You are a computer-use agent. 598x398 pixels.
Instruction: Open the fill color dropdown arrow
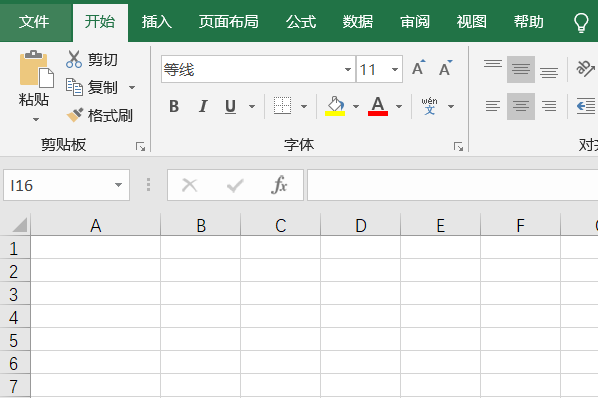tap(356, 106)
